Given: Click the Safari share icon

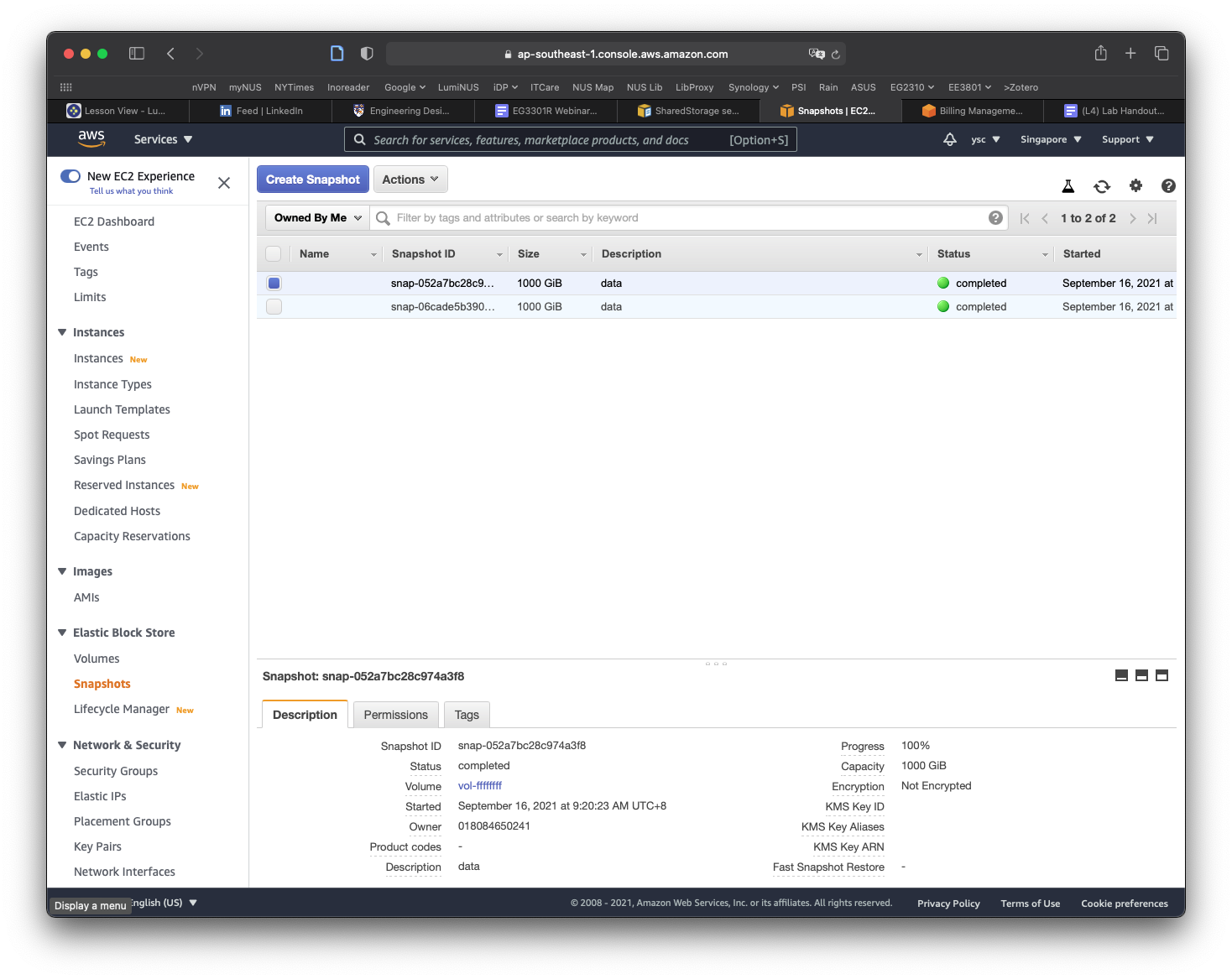Looking at the screenshot, I should [1100, 54].
